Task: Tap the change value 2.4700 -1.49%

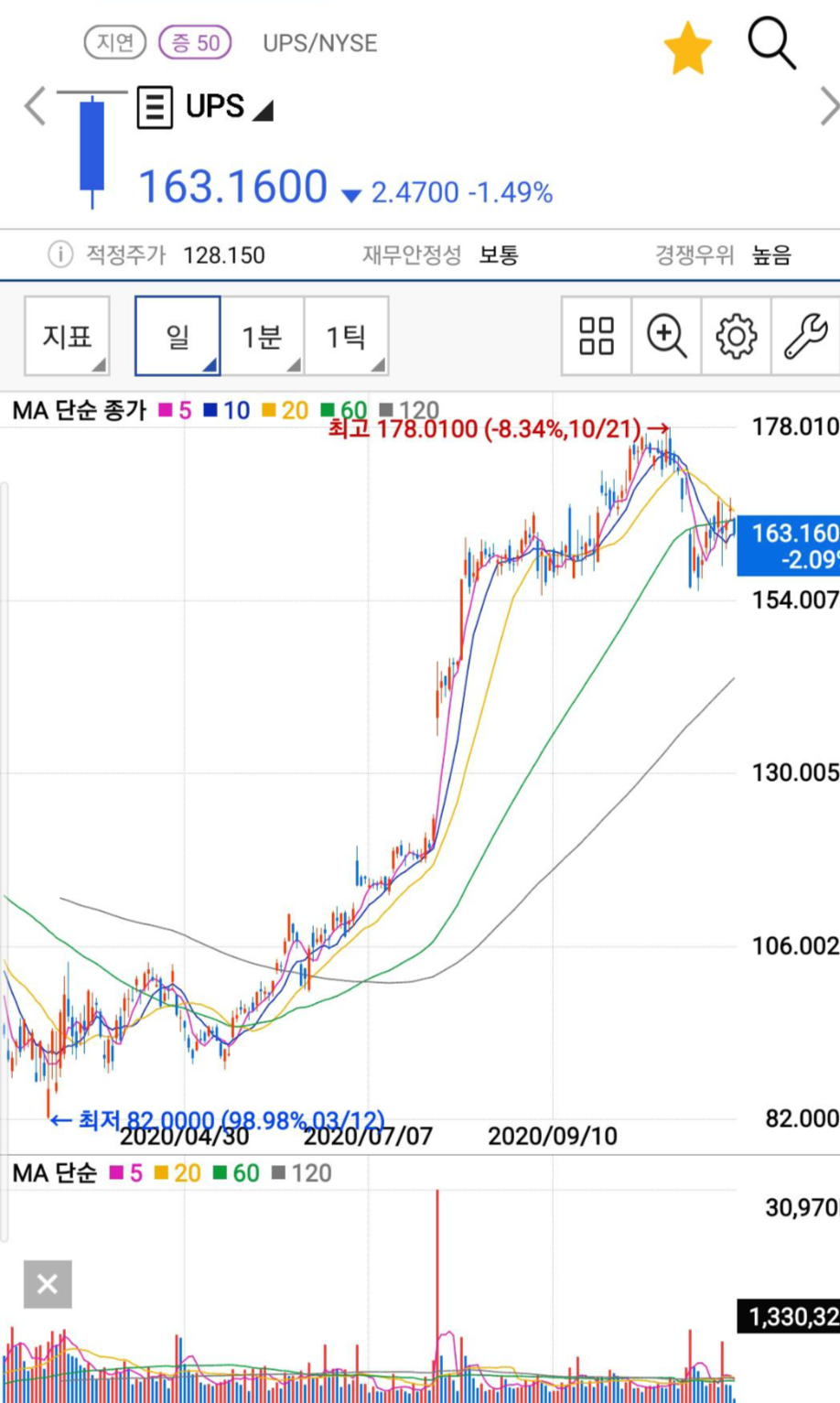Action: (x=461, y=192)
